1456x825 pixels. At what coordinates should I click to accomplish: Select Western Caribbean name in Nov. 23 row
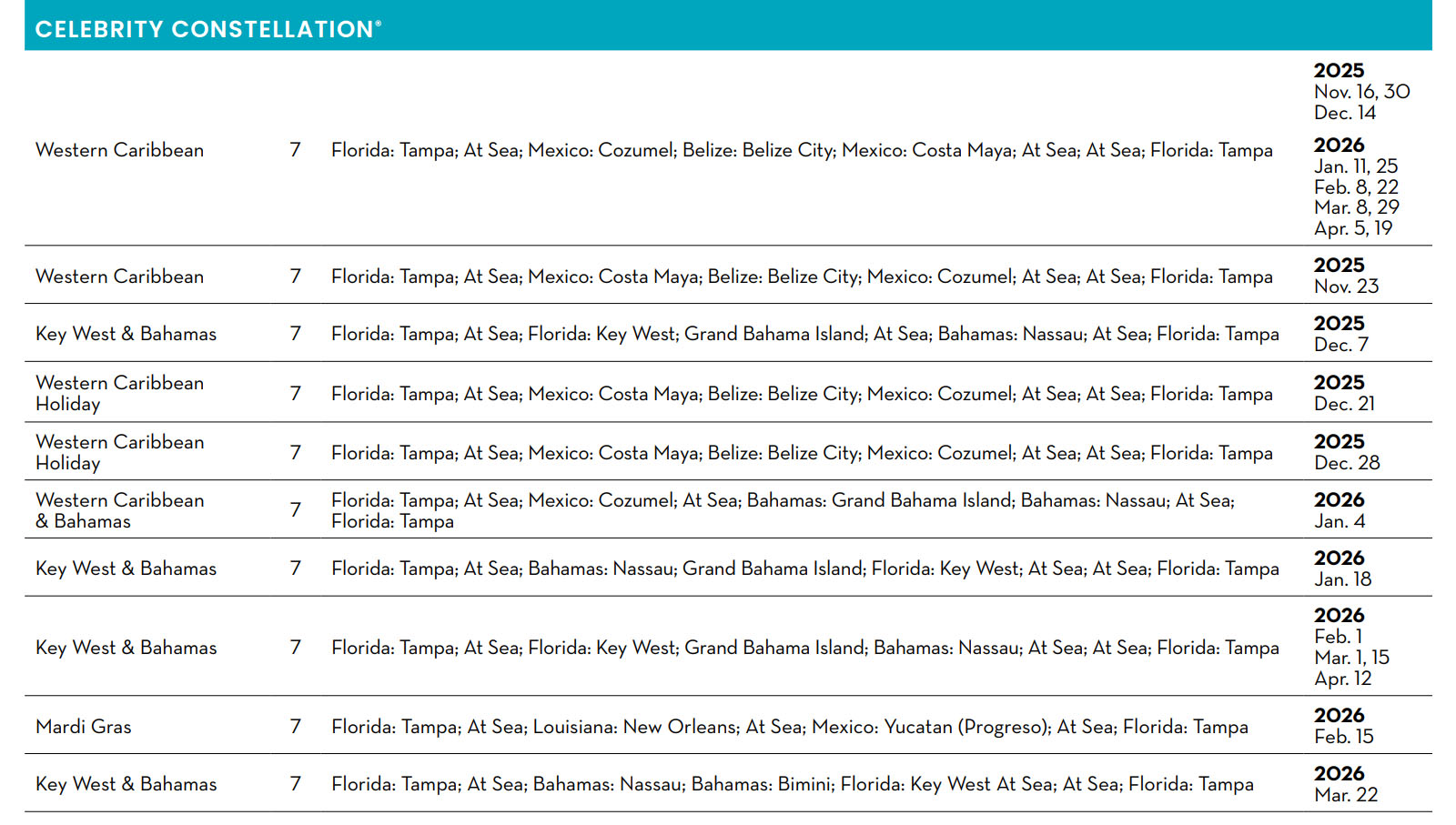pos(119,277)
